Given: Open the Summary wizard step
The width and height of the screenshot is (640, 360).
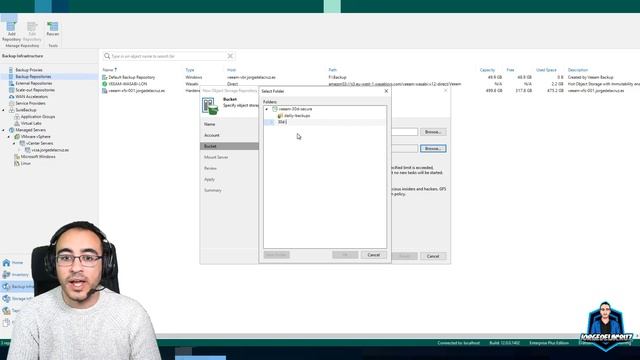Looking at the screenshot, I should [x=213, y=190].
